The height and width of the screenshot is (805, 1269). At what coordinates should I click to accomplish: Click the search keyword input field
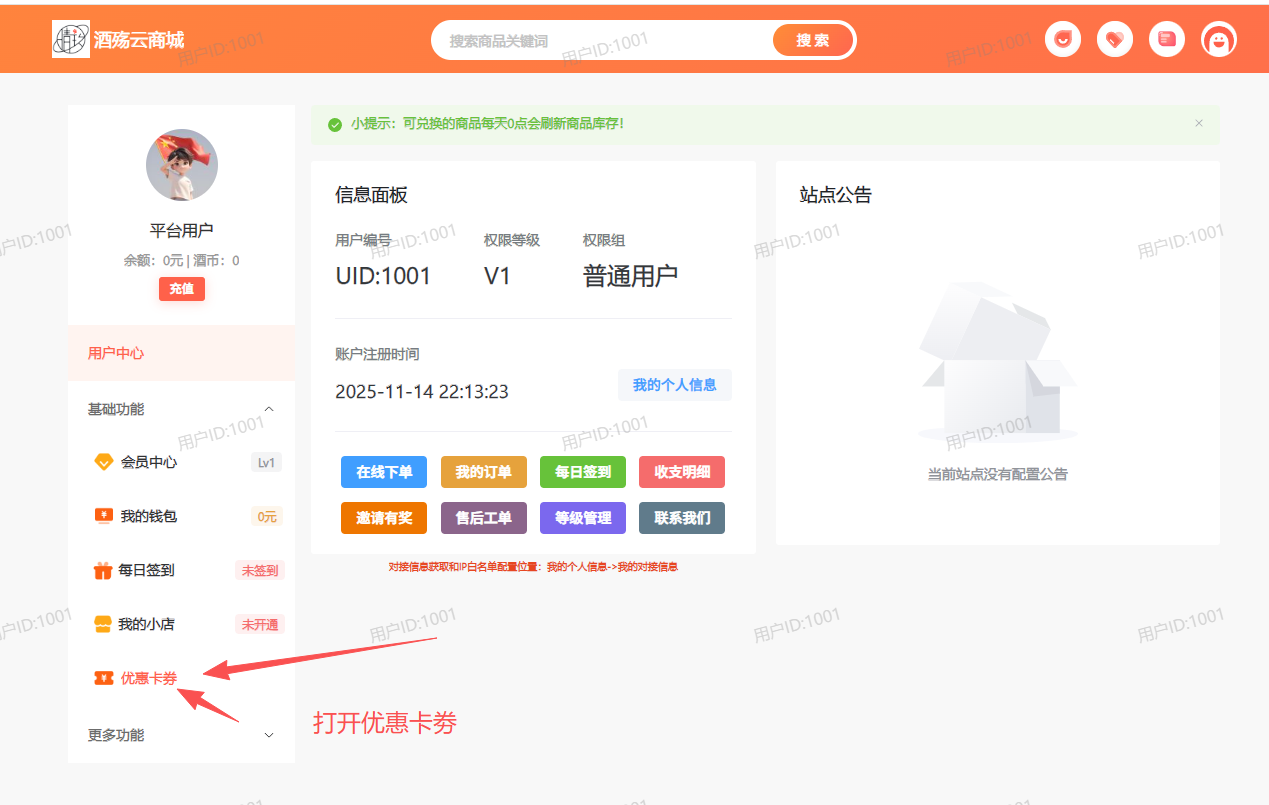(x=600, y=39)
